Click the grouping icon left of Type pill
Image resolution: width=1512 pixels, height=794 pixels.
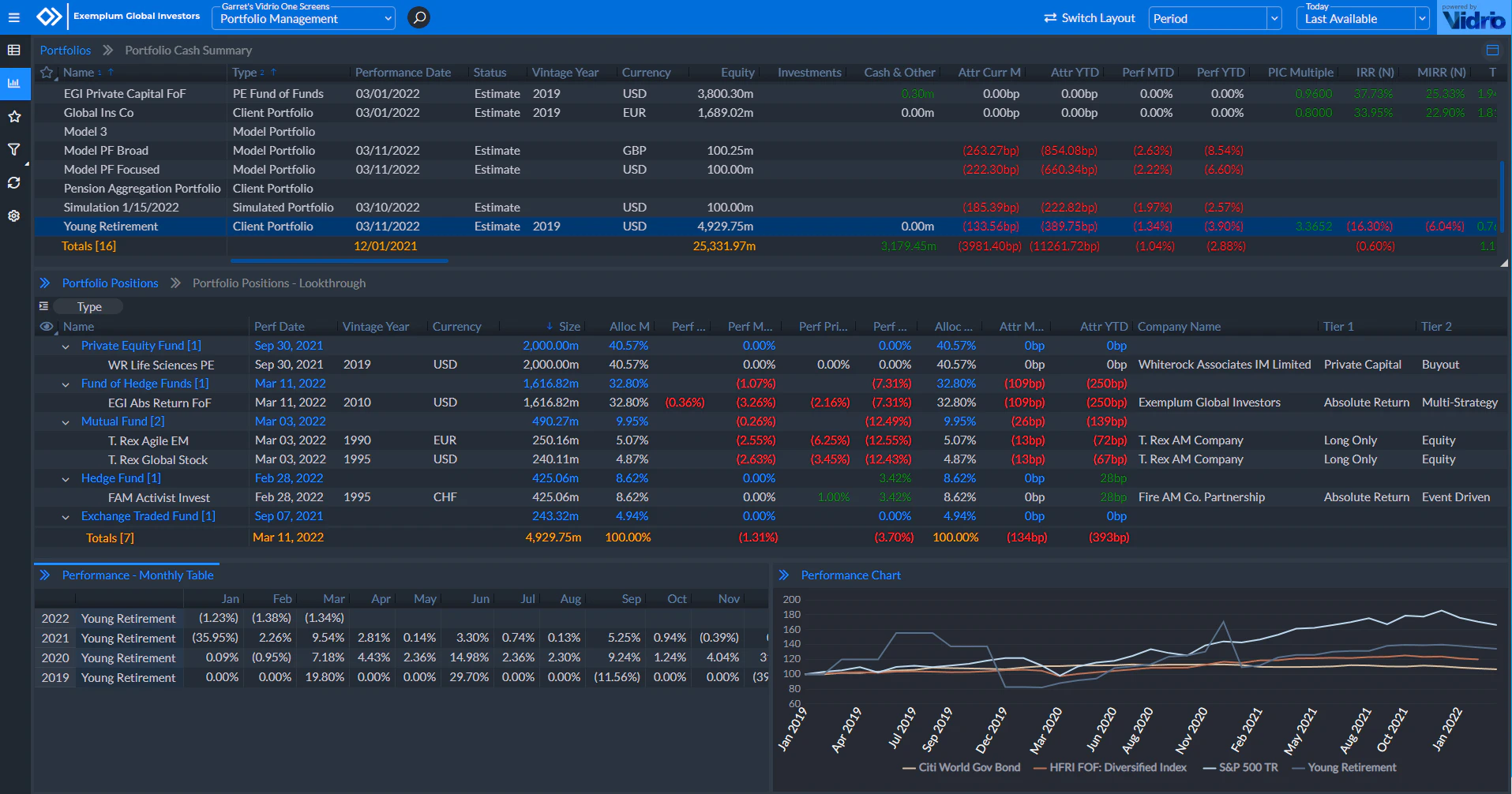[43, 305]
